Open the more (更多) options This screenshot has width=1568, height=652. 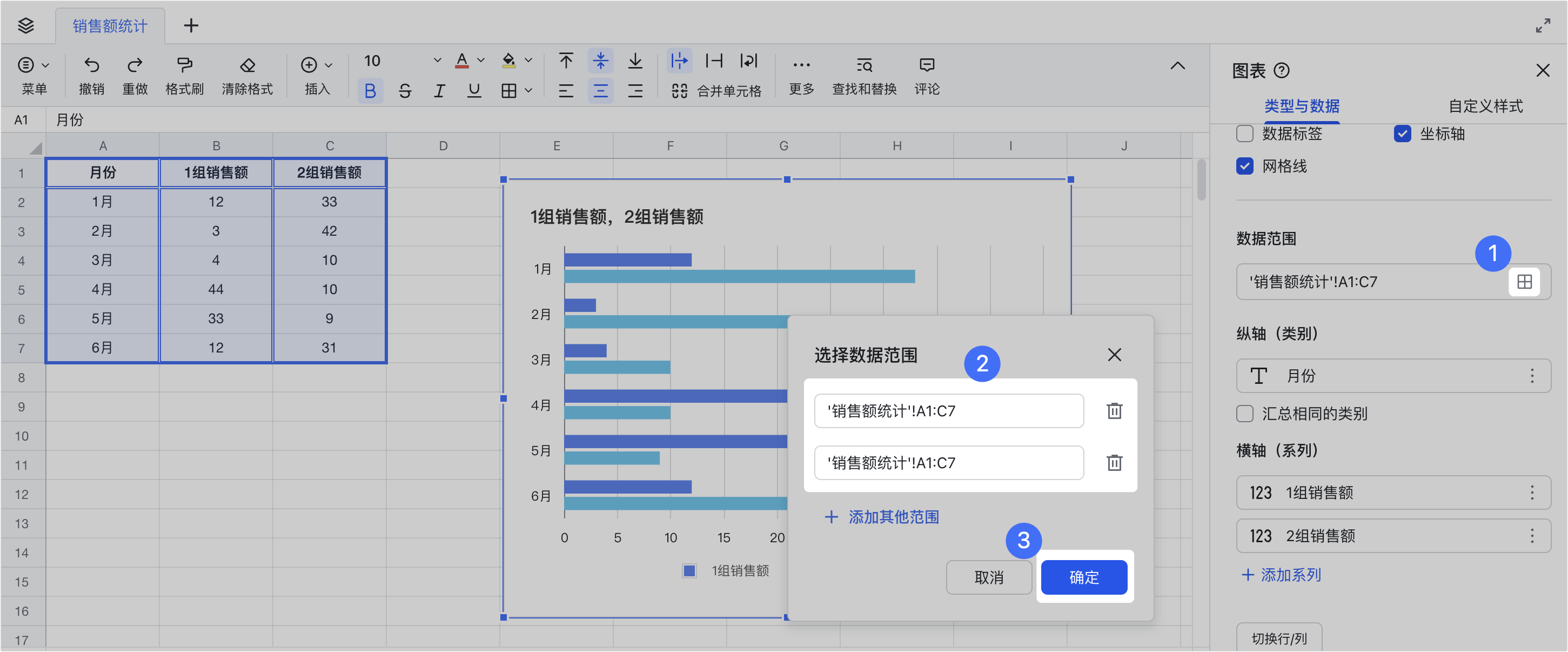801,76
